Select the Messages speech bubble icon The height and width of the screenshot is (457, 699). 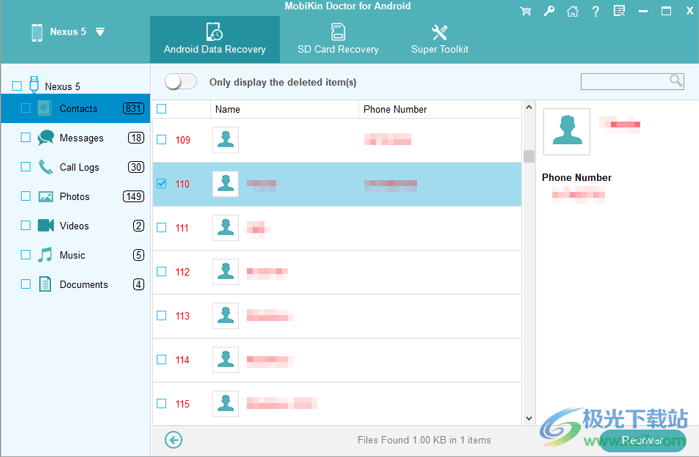45,138
